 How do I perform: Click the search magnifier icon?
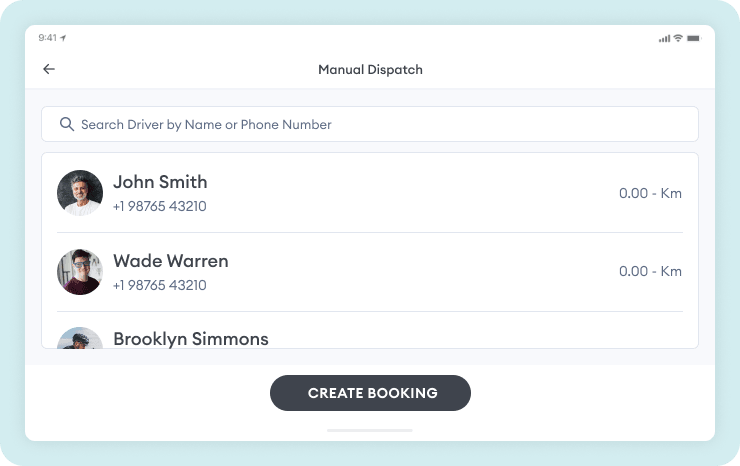coord(67,124)
